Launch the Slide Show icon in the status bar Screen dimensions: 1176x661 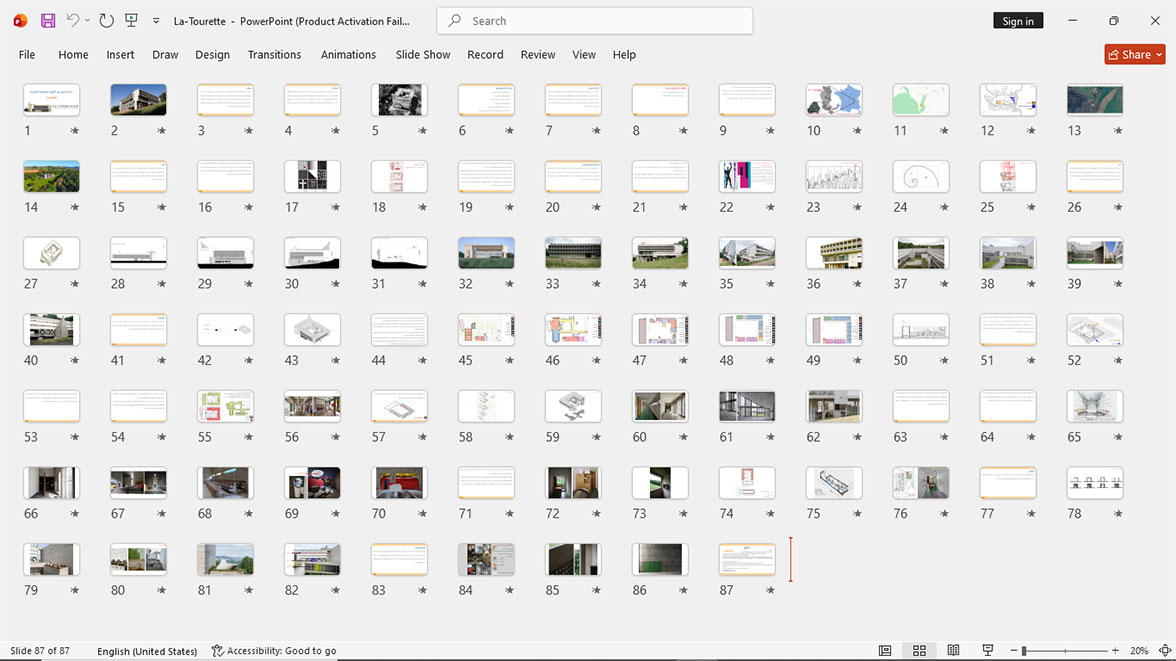point(988,650)
